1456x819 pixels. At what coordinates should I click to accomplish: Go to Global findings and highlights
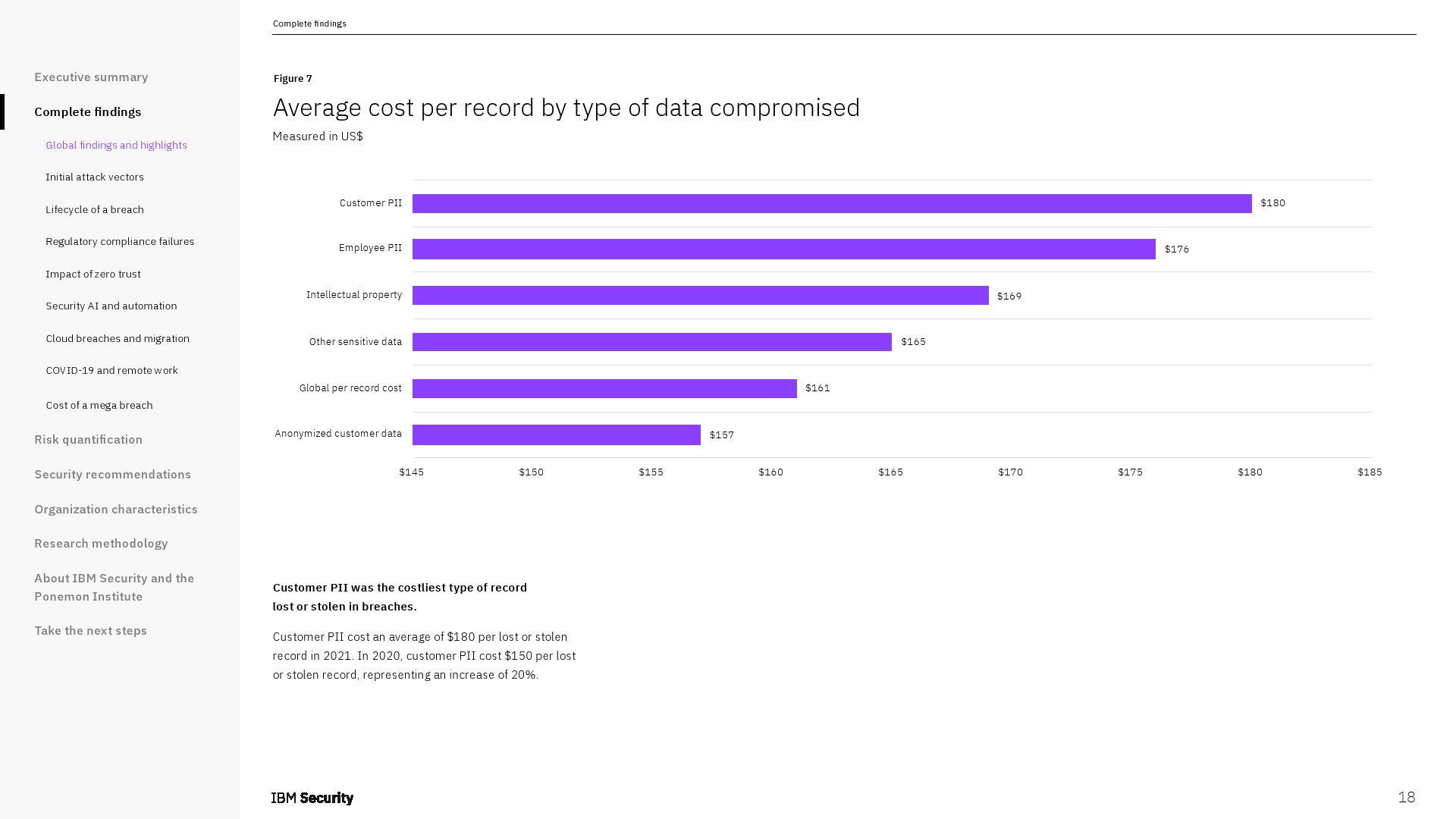116,145
